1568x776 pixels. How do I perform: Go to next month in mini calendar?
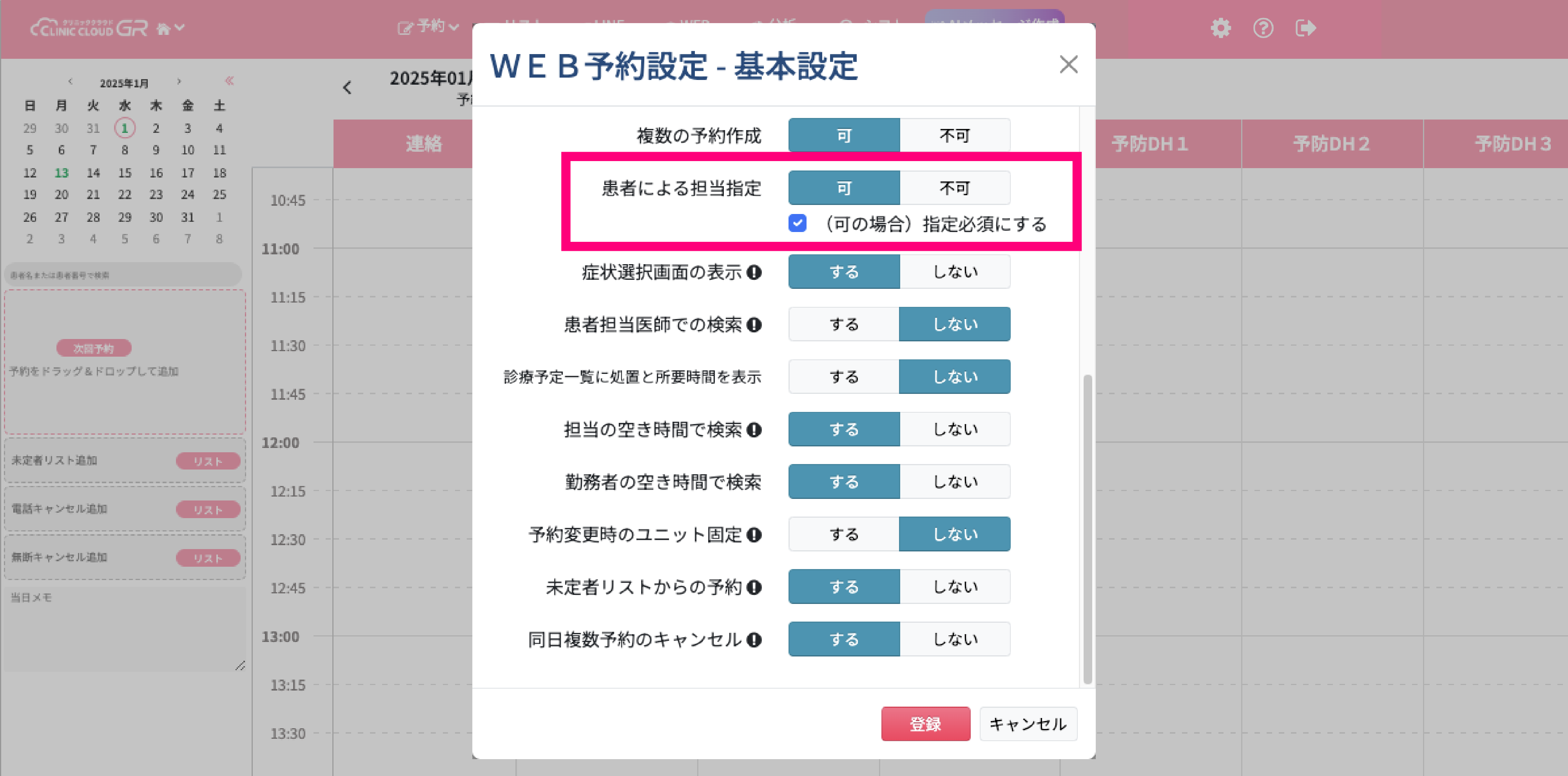click(178, 82)
